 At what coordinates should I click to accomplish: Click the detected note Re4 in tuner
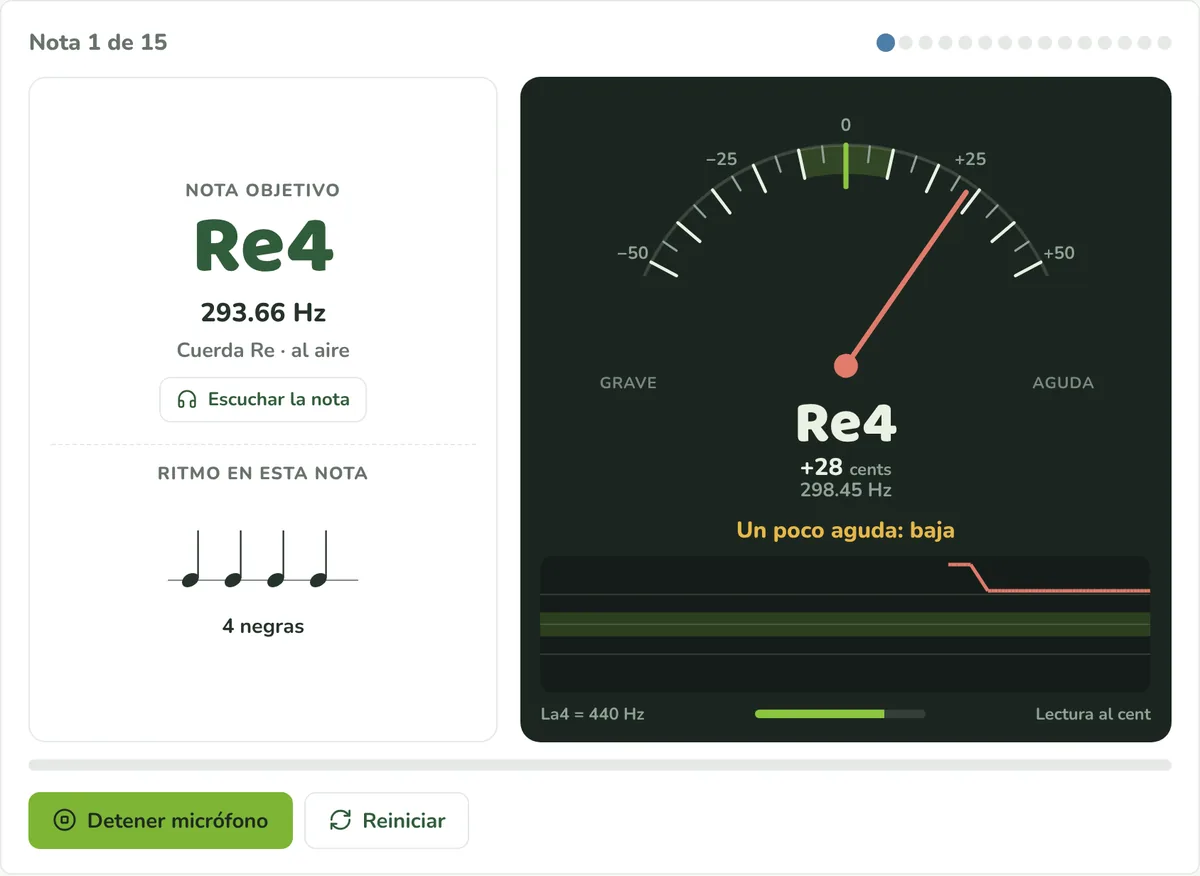coord(846,423)
